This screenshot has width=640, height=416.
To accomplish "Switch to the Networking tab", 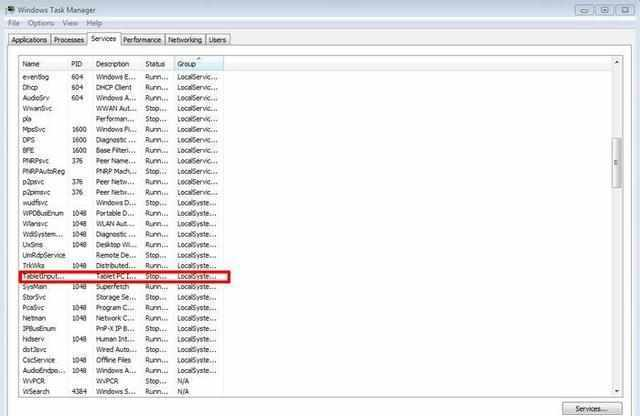I will coord(185,40).
